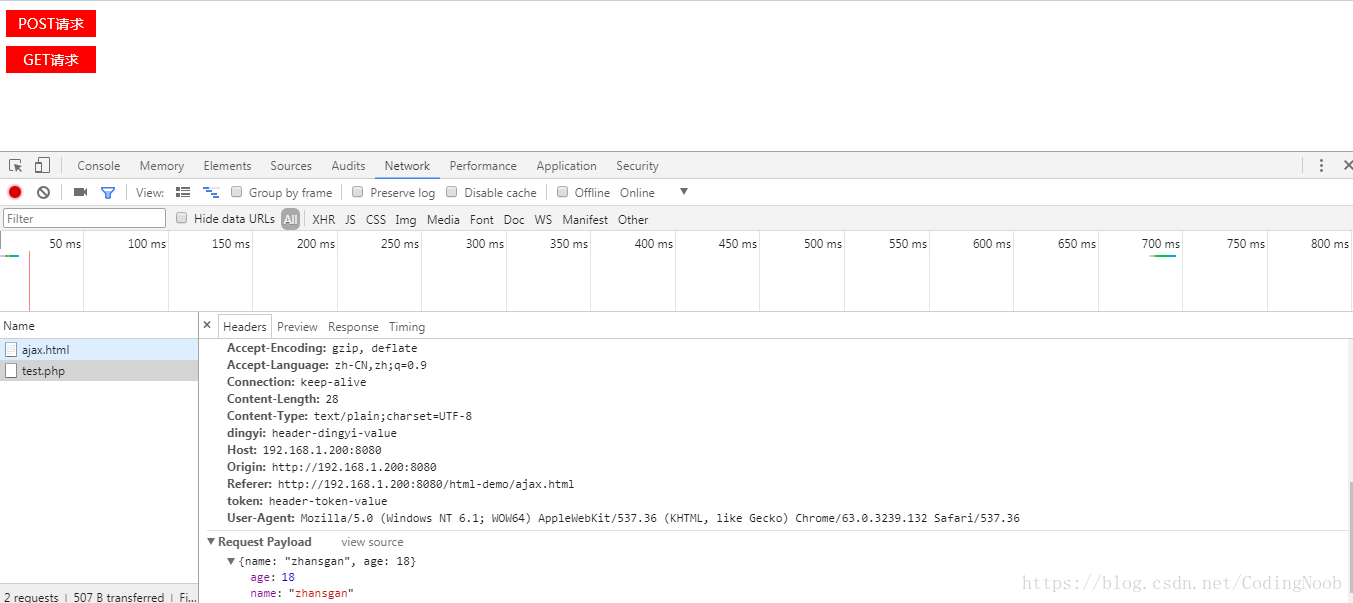
Task: Toggle the network filter funnel icon
Action: (108, 192)
